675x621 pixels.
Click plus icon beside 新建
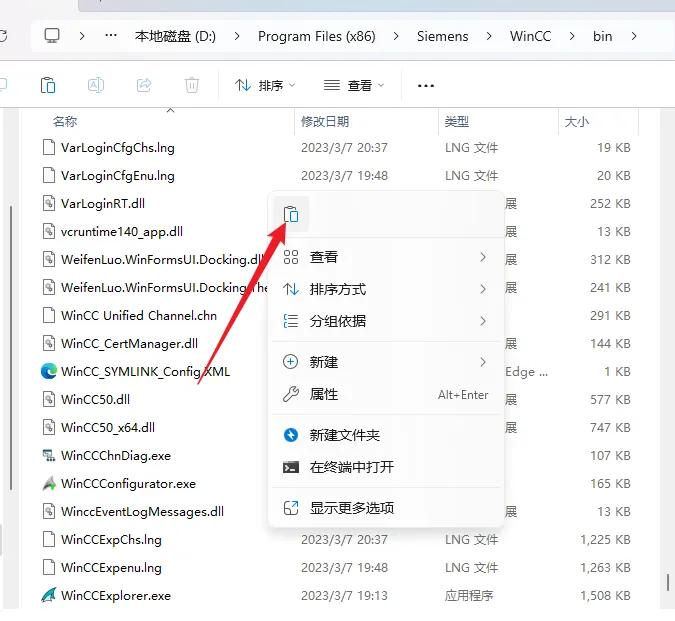(291, 362)
